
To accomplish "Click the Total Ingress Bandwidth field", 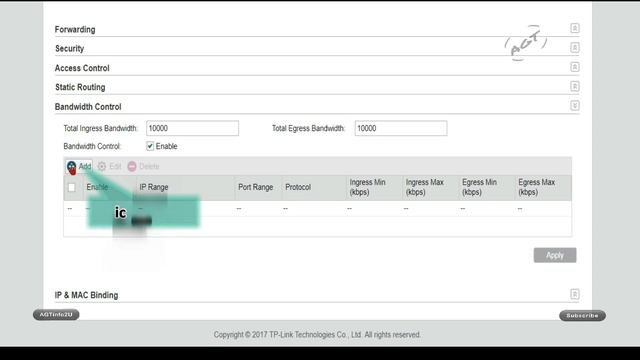I will [193, 128].
